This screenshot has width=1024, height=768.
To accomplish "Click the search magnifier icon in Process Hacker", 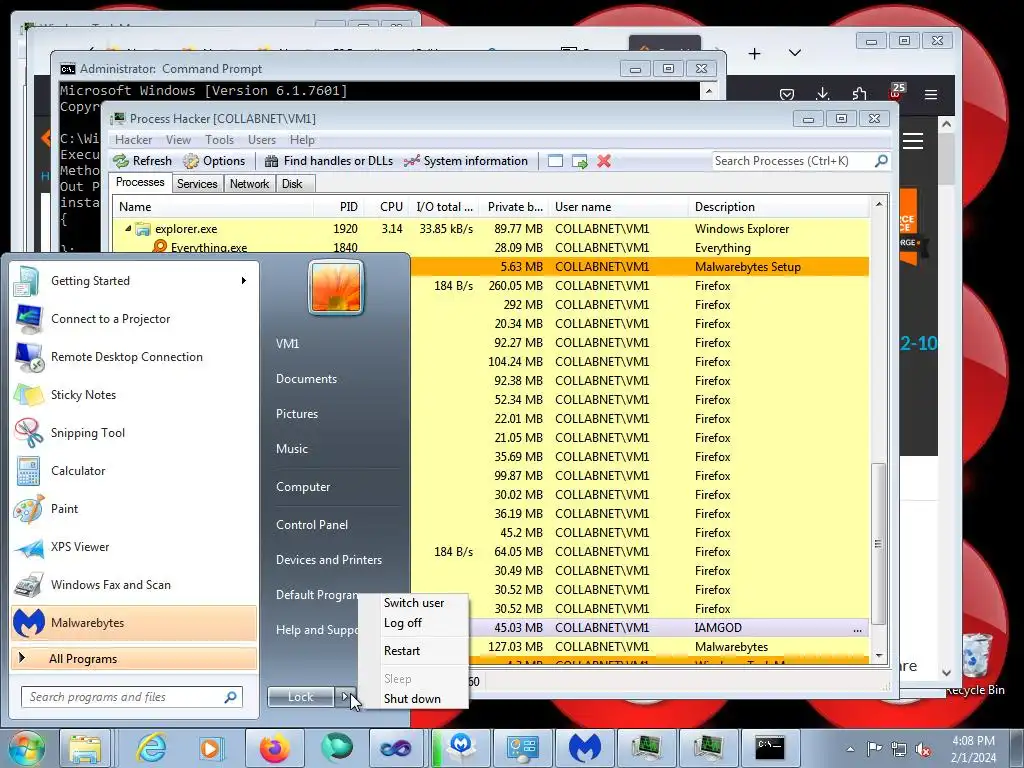I will [881, 161].
